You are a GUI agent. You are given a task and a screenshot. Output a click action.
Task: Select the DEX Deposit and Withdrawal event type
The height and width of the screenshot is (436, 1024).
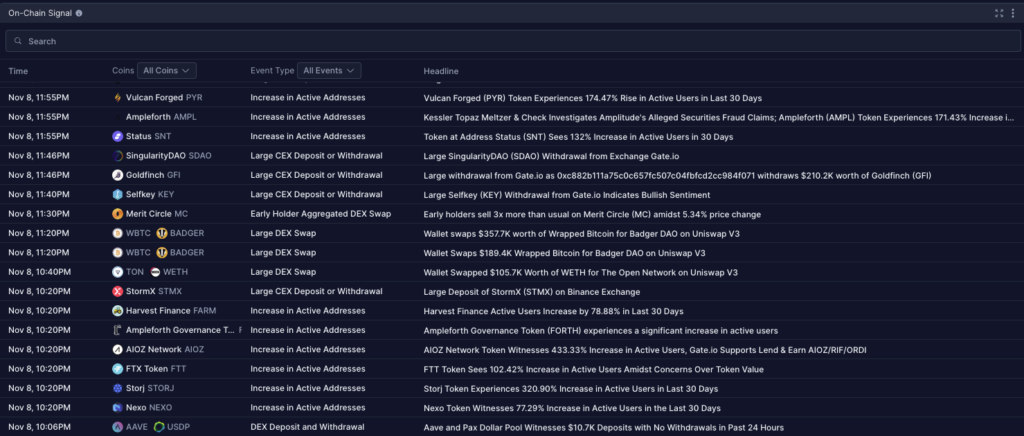click(x=307, y=428)
